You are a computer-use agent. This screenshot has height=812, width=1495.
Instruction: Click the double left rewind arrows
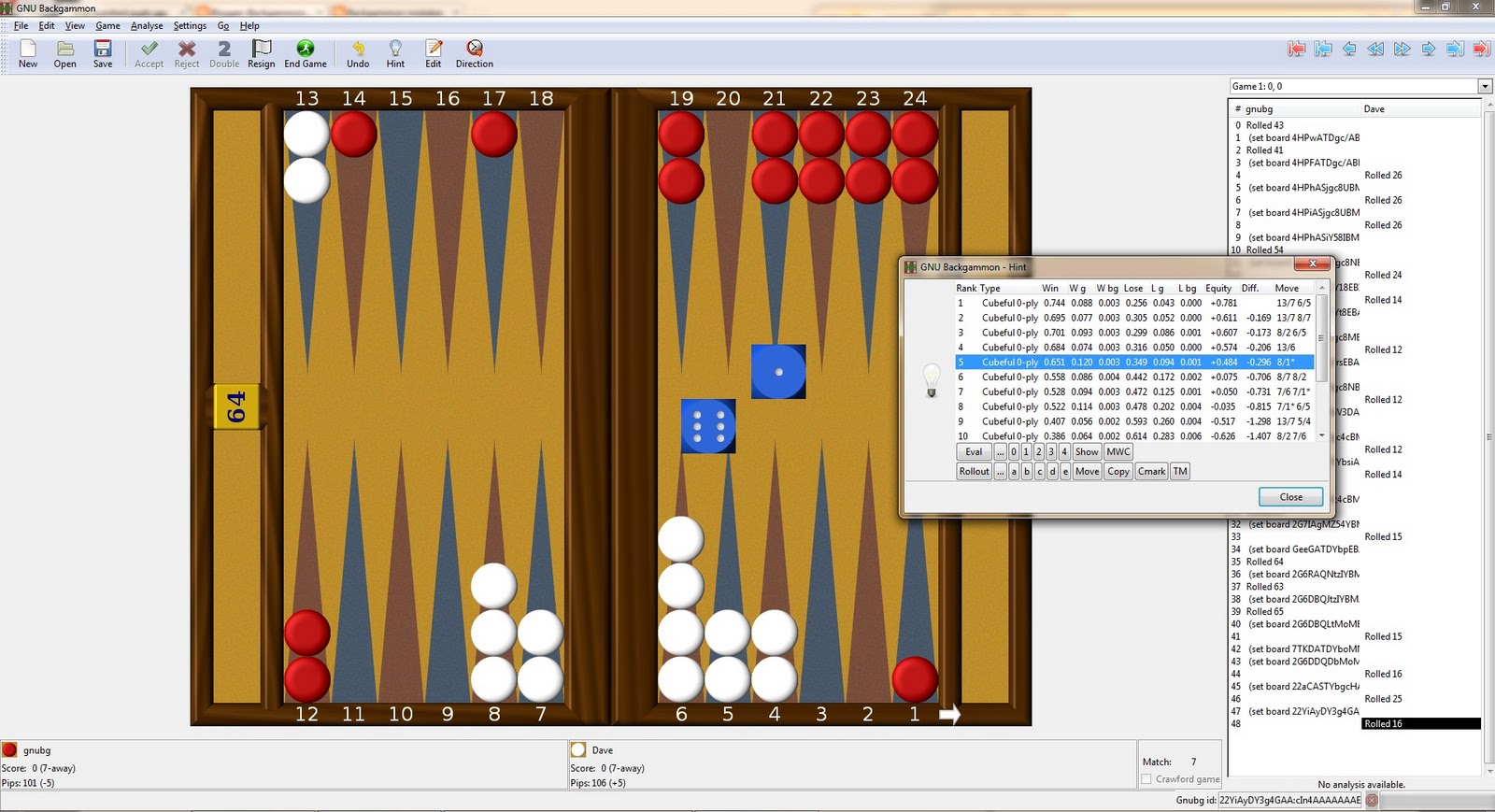[1375, 49]
